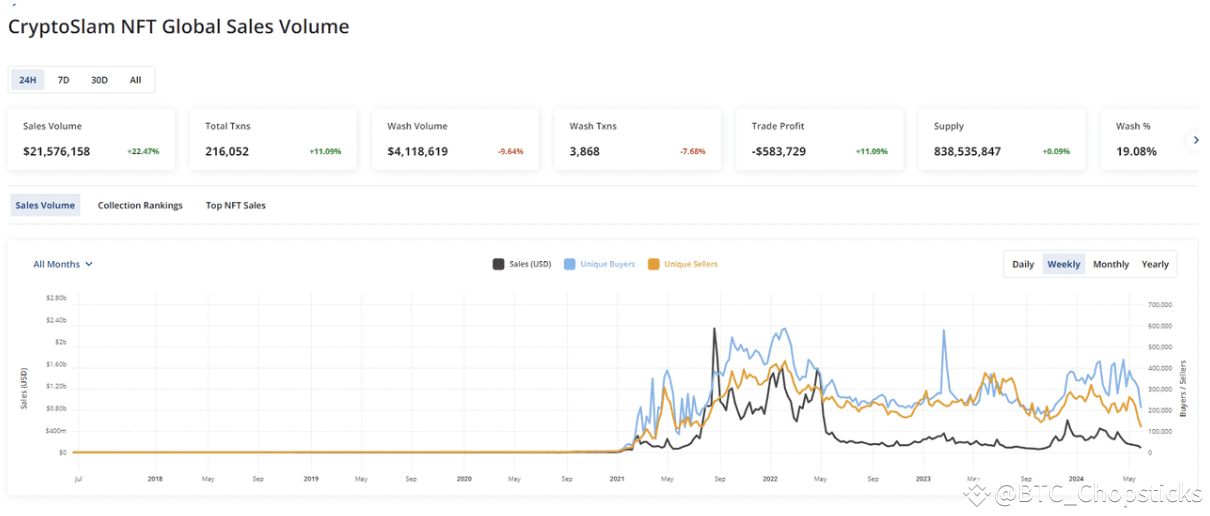Click the black Sales (USD) color swatch

[498, 264]
